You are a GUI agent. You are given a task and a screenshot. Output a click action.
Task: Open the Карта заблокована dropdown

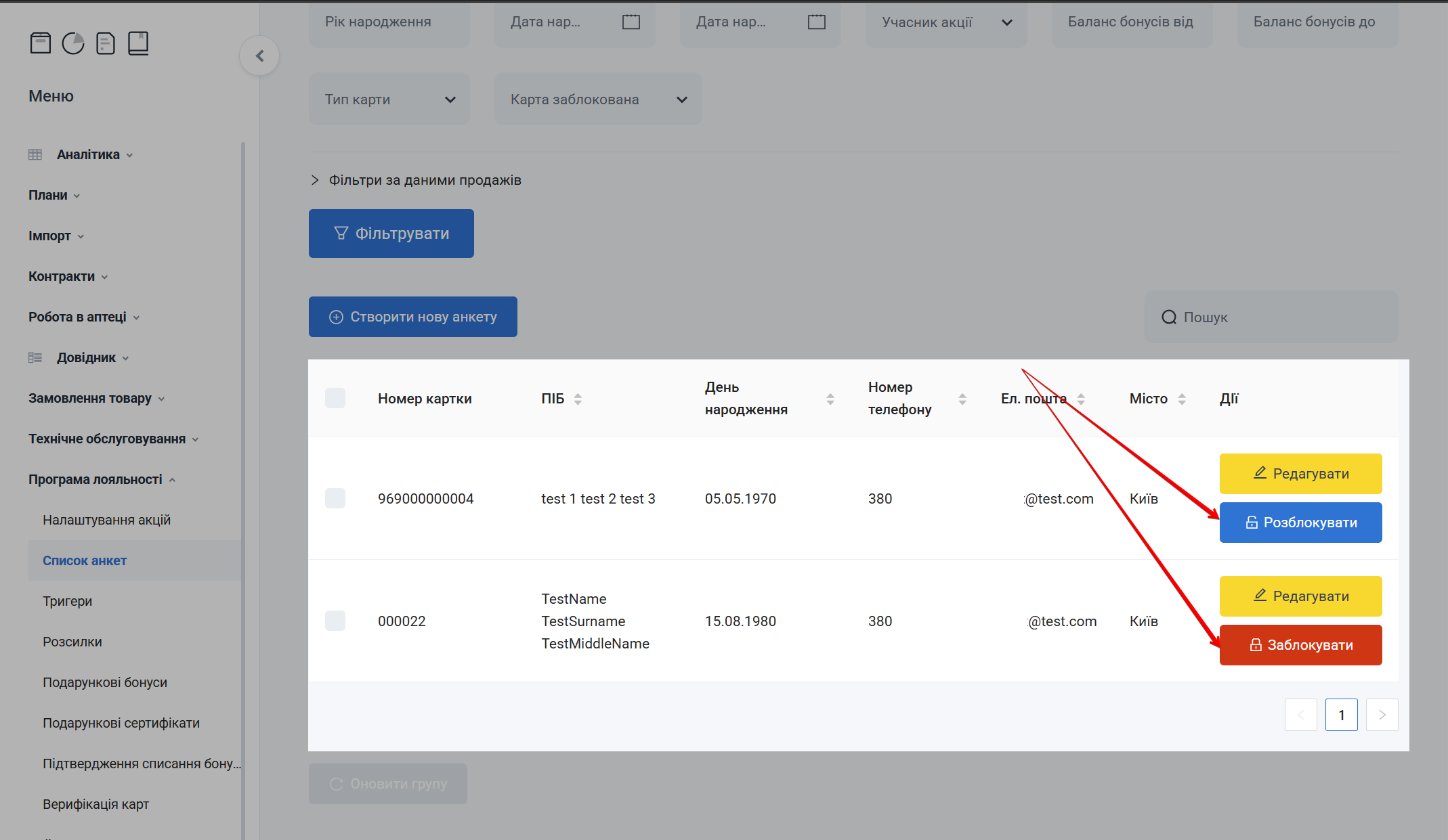pyautogui.click(x=598, y=100)
